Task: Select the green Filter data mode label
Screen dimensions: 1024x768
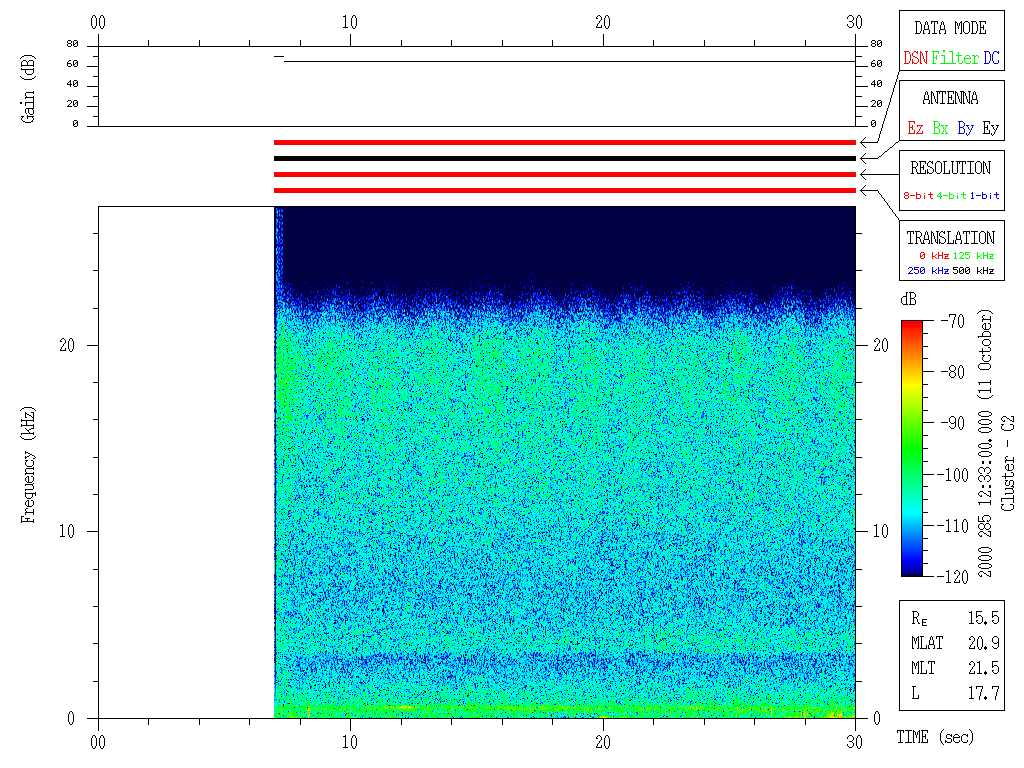Action: pyautogui.click(x=955, y=59)
